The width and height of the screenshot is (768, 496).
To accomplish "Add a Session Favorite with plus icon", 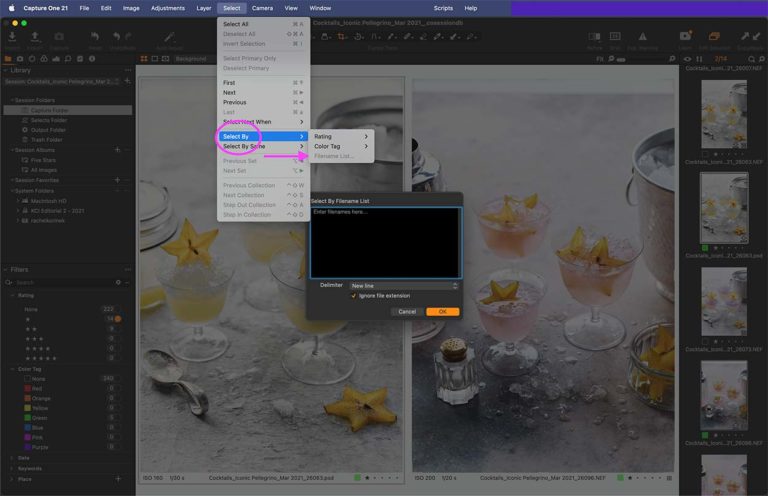I will (118, 180).
